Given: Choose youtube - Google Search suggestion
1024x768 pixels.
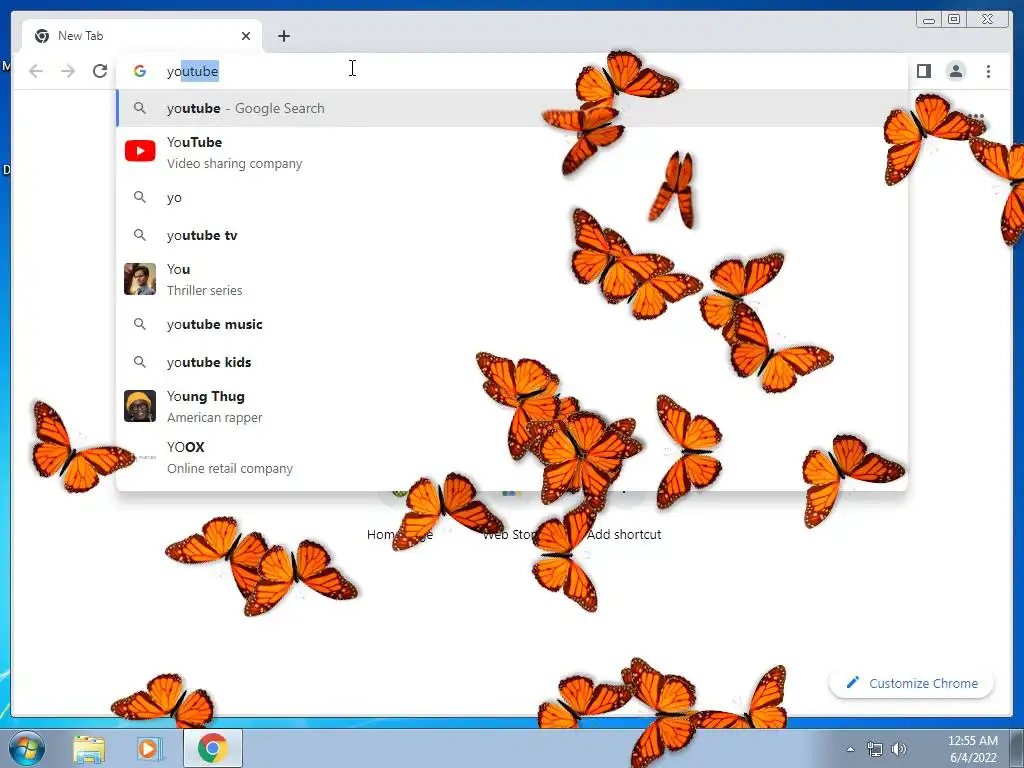Looking at the screenshot, I should (x=513, y=108).
